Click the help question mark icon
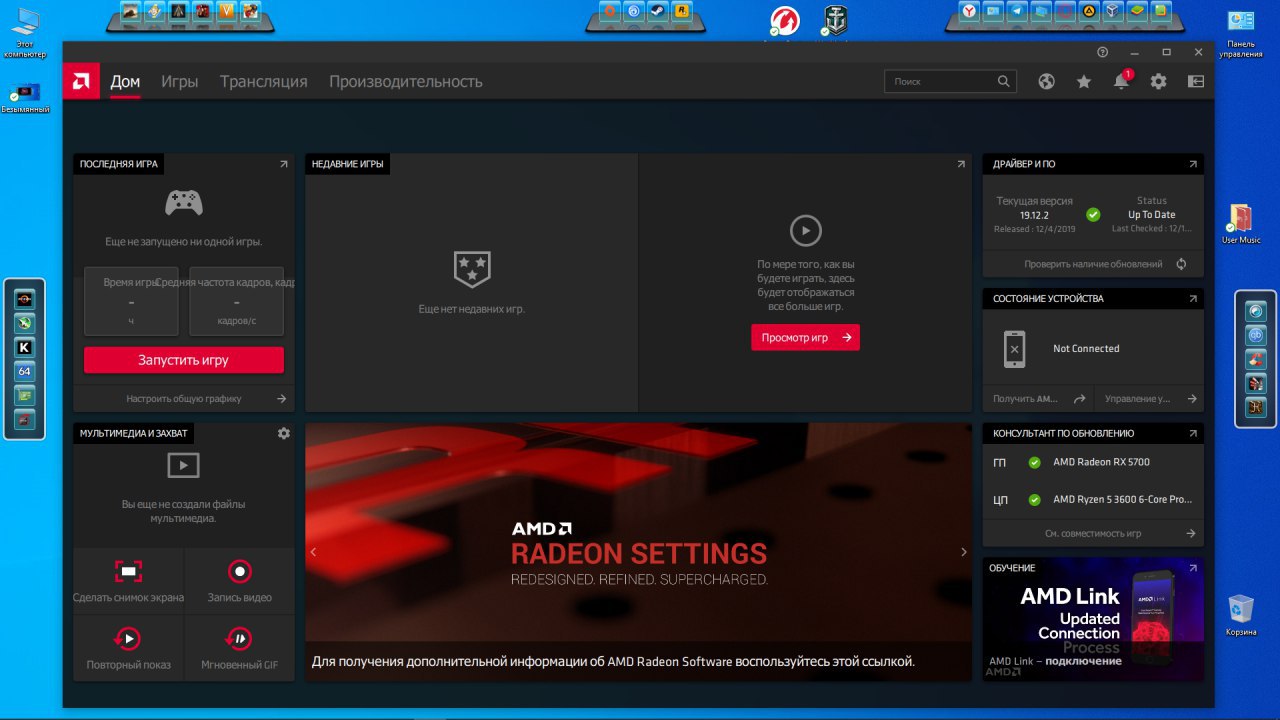 [1102, 52]
